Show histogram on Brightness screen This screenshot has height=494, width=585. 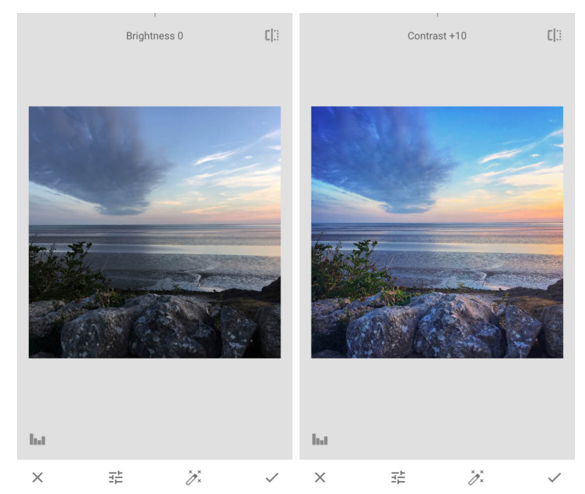tap(37, 439)
